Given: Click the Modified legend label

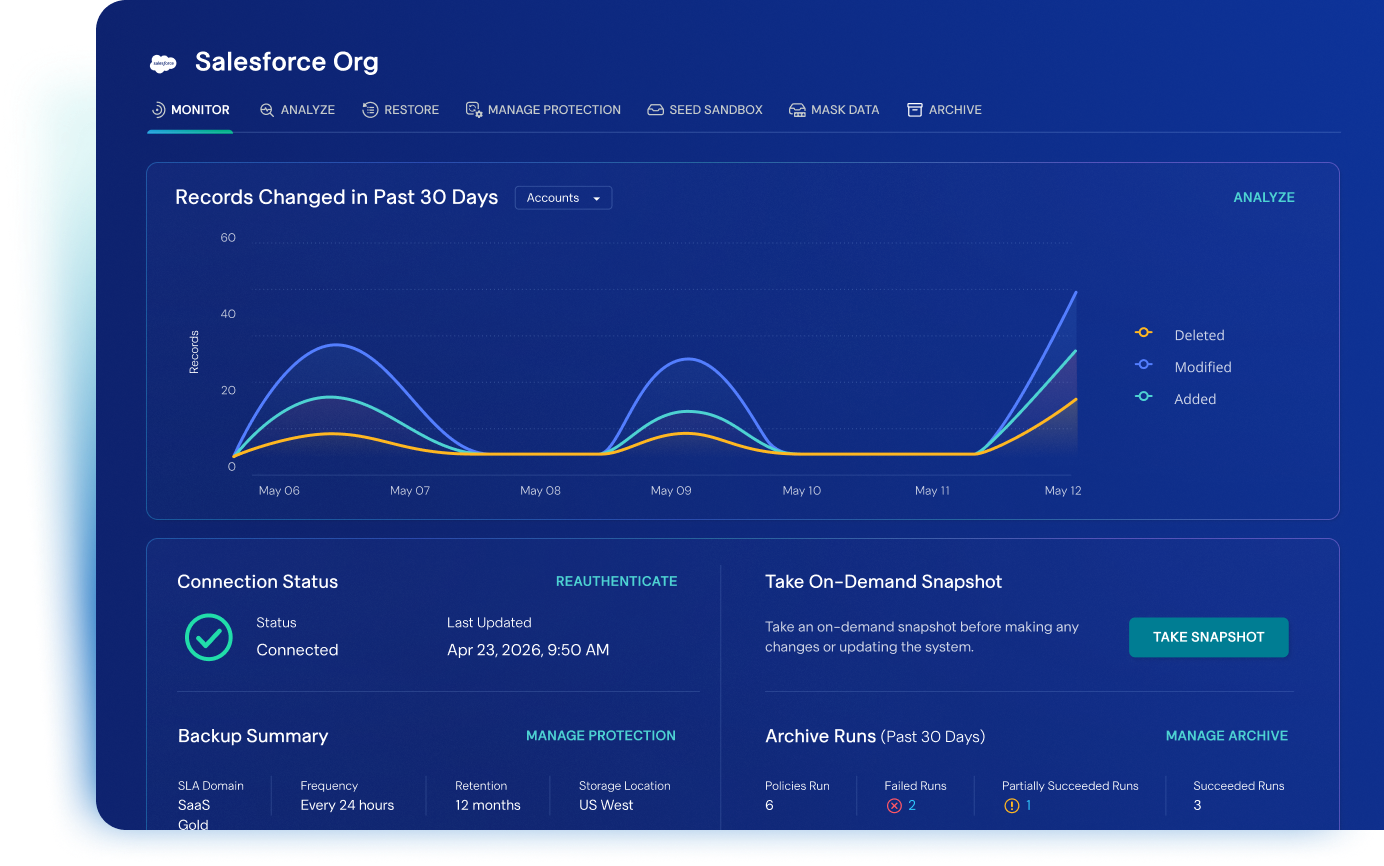Looking at the screenshot, I should (1203, 367).
